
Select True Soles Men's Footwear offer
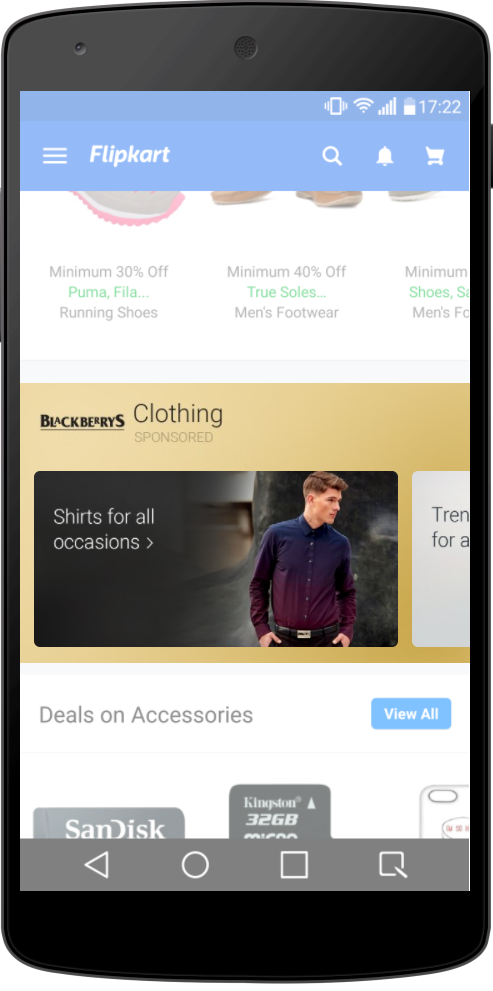pos(286,292)
